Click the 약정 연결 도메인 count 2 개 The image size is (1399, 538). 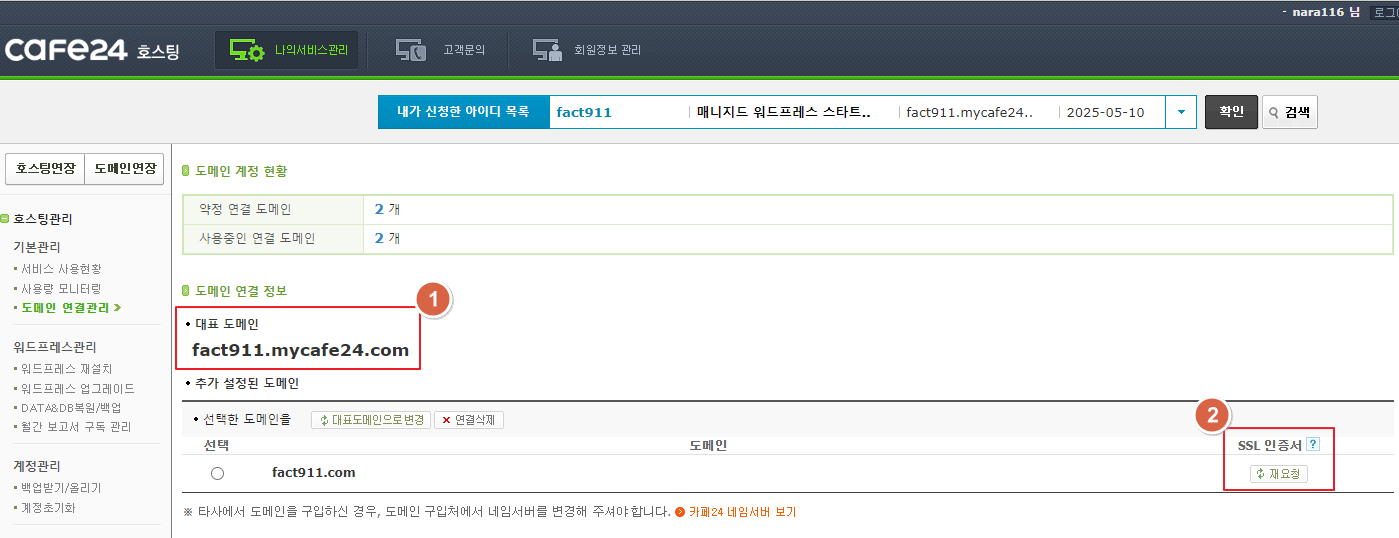[387, 209]
